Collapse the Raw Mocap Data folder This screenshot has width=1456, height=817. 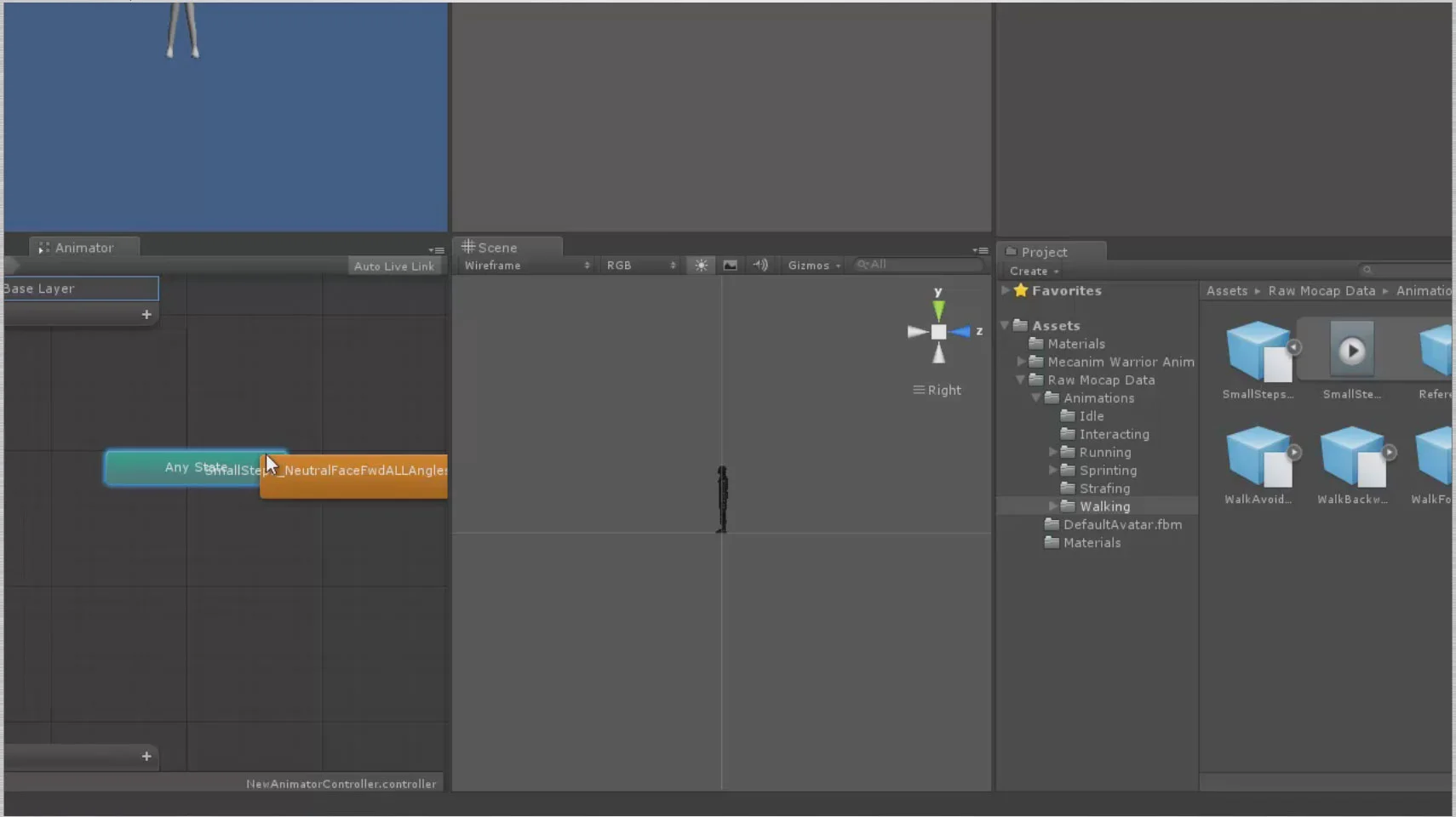click(x=1018, y=380)
